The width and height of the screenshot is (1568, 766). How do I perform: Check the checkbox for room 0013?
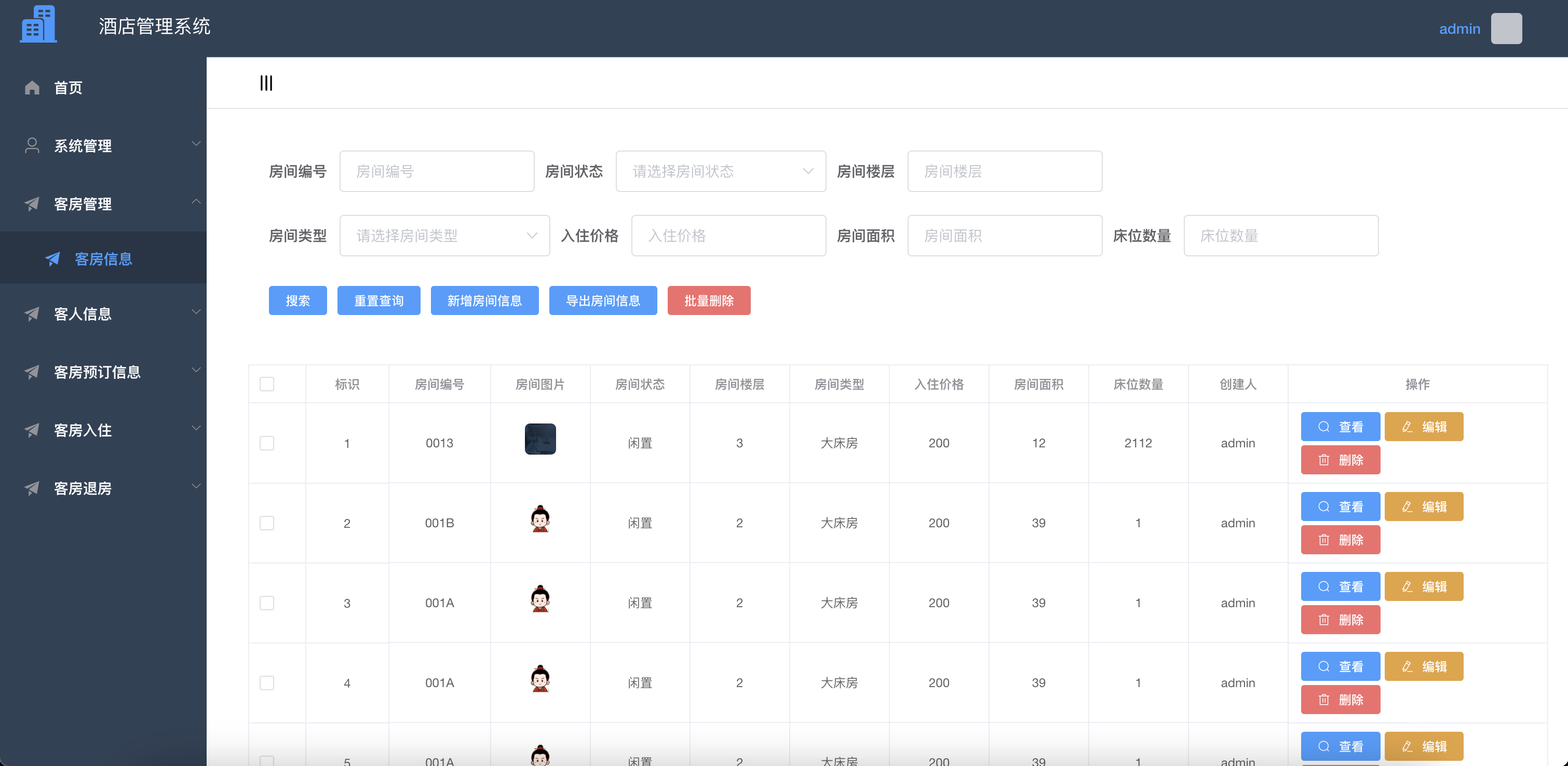point(266,443)
